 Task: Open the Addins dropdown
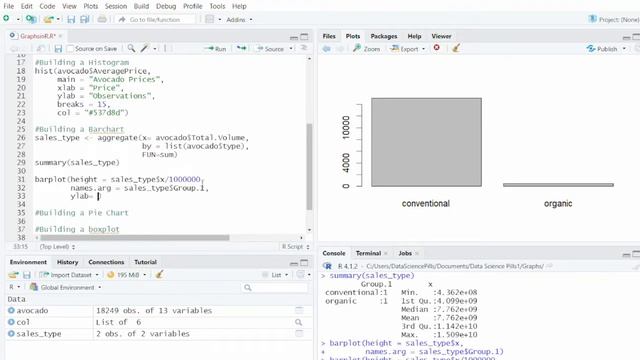tap(240, 19)
